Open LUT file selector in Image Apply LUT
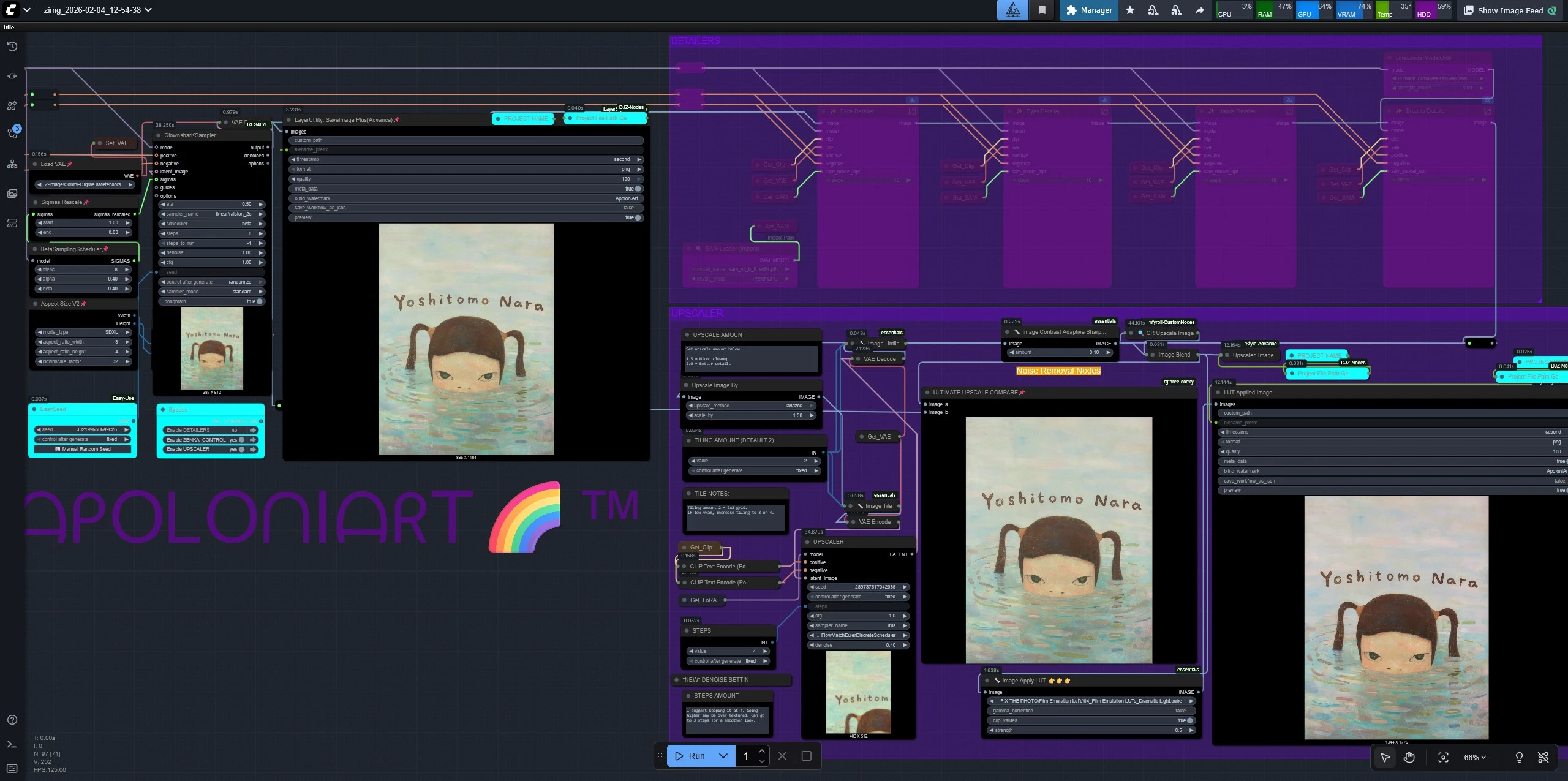The height and width of the screenshot is (781, 1568). [x=1091, y=701]
